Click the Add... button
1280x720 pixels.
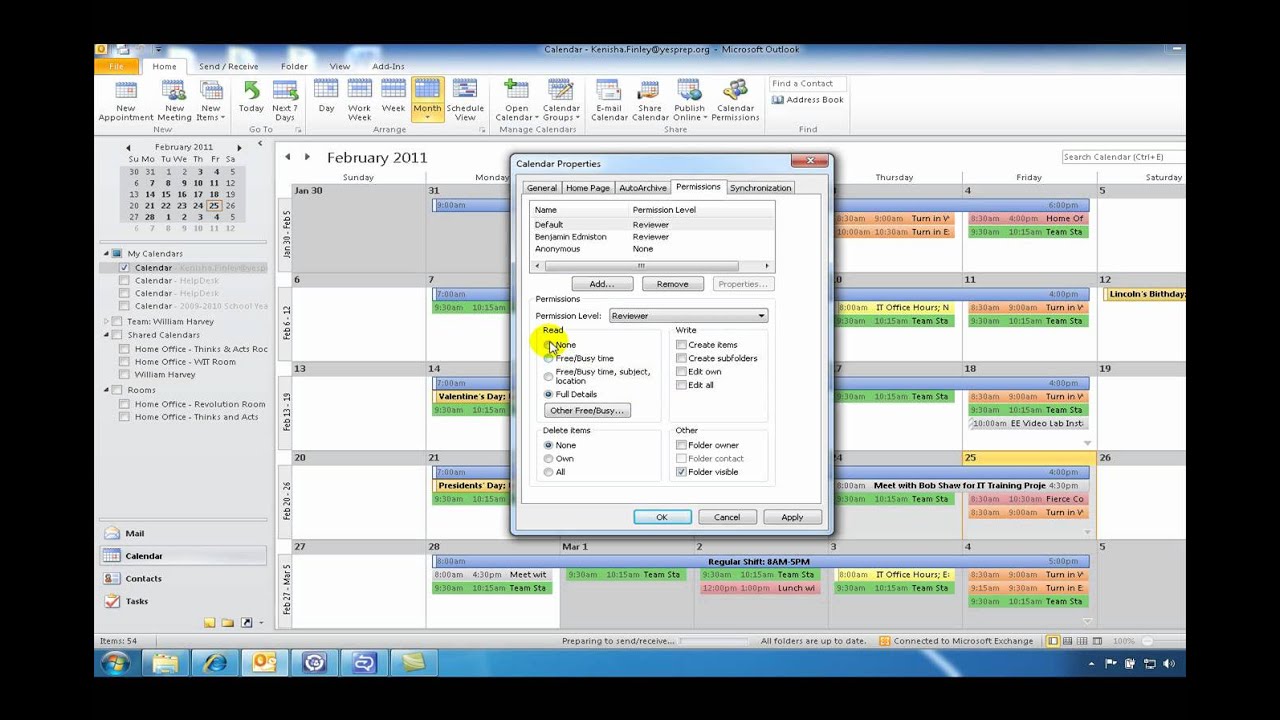click(x=602, y=284)
